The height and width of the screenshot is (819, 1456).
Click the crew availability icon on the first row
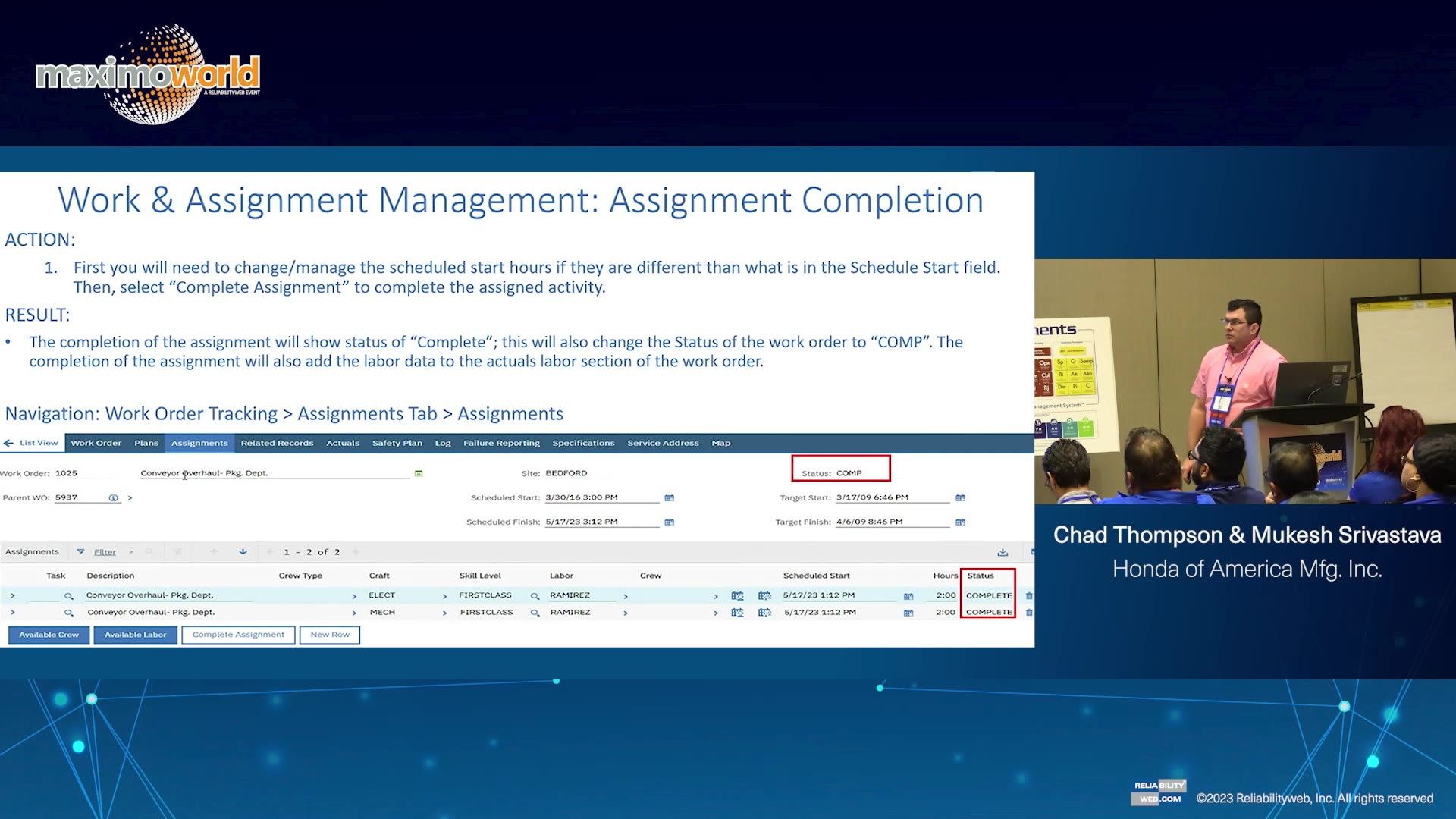(x=737, y=595)
